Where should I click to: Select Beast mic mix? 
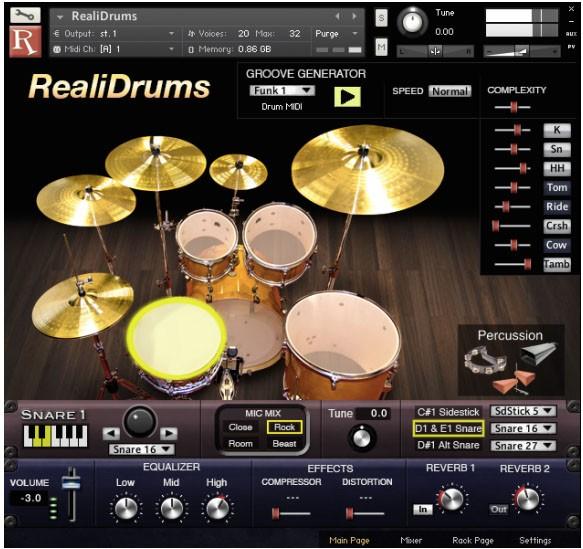coord(284,443)
